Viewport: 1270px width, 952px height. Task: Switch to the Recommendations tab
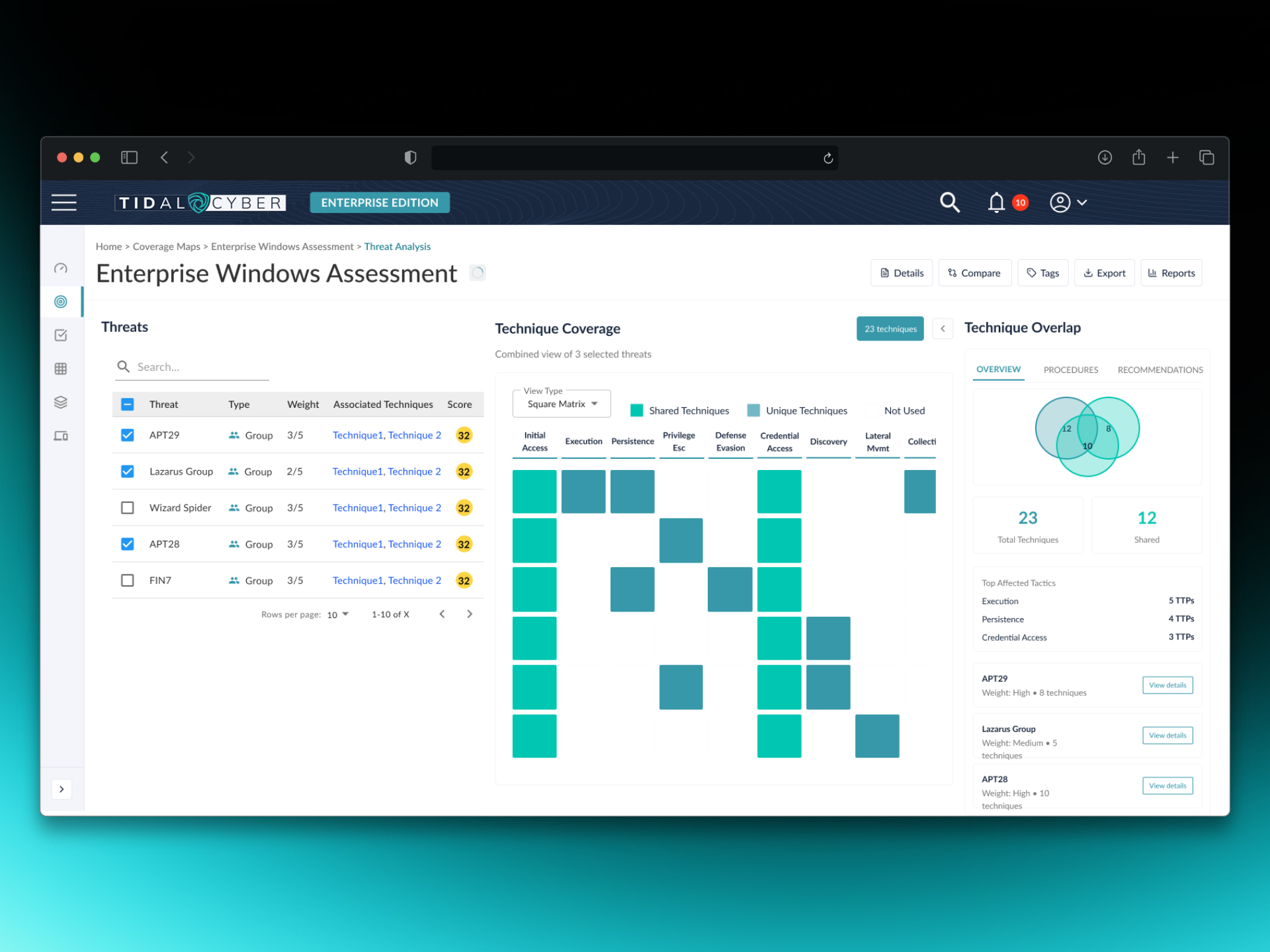tap(1160, 370)
